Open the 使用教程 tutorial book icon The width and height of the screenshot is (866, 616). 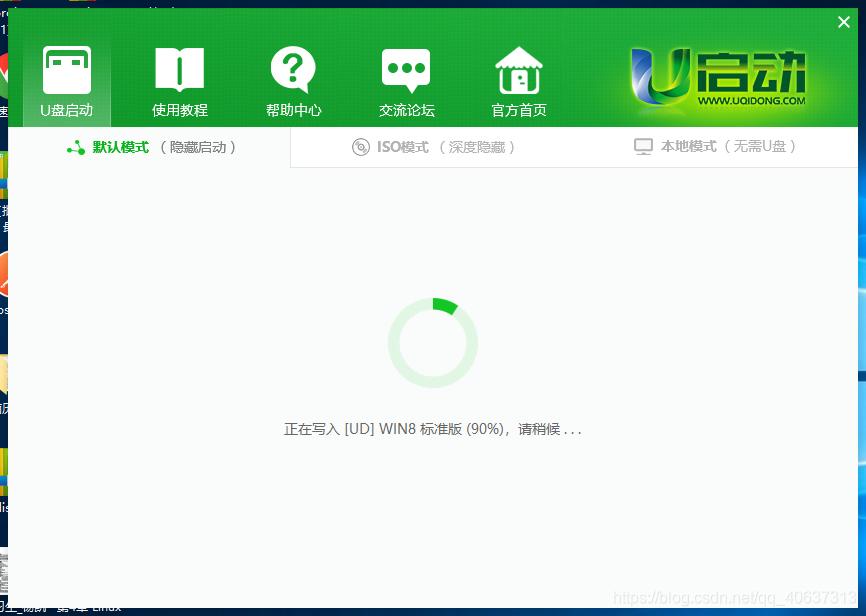(x=179, y=70)
